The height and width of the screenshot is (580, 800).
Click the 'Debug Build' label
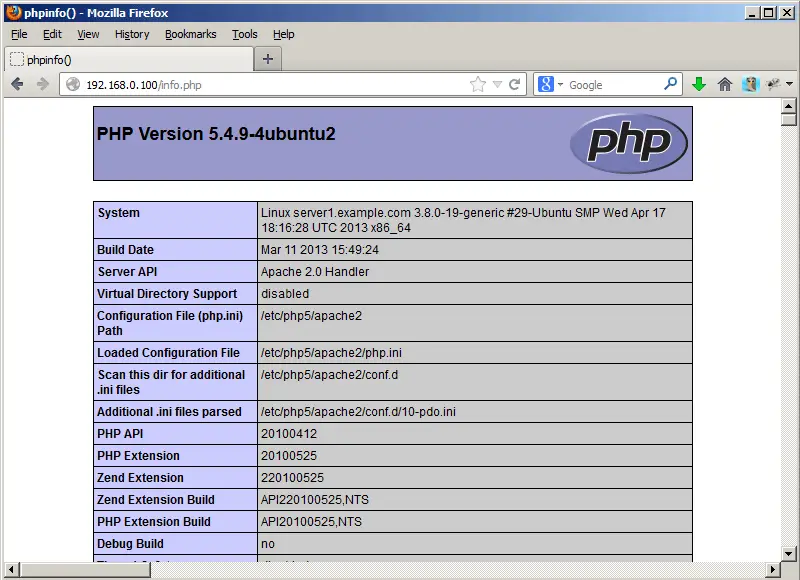[x=130, y=544]
